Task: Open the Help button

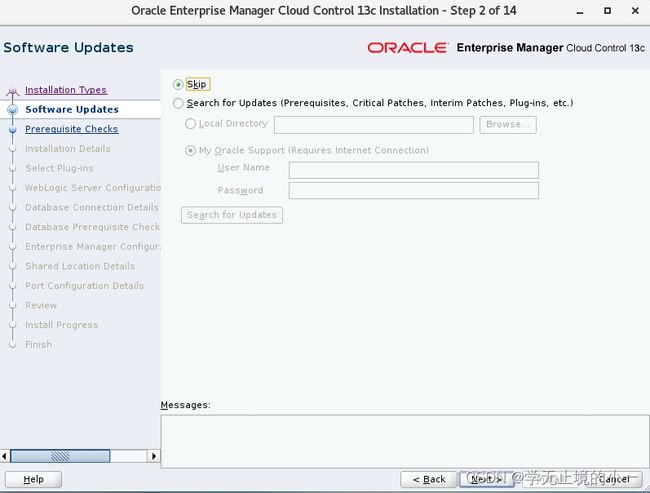Action: point(34,479)
